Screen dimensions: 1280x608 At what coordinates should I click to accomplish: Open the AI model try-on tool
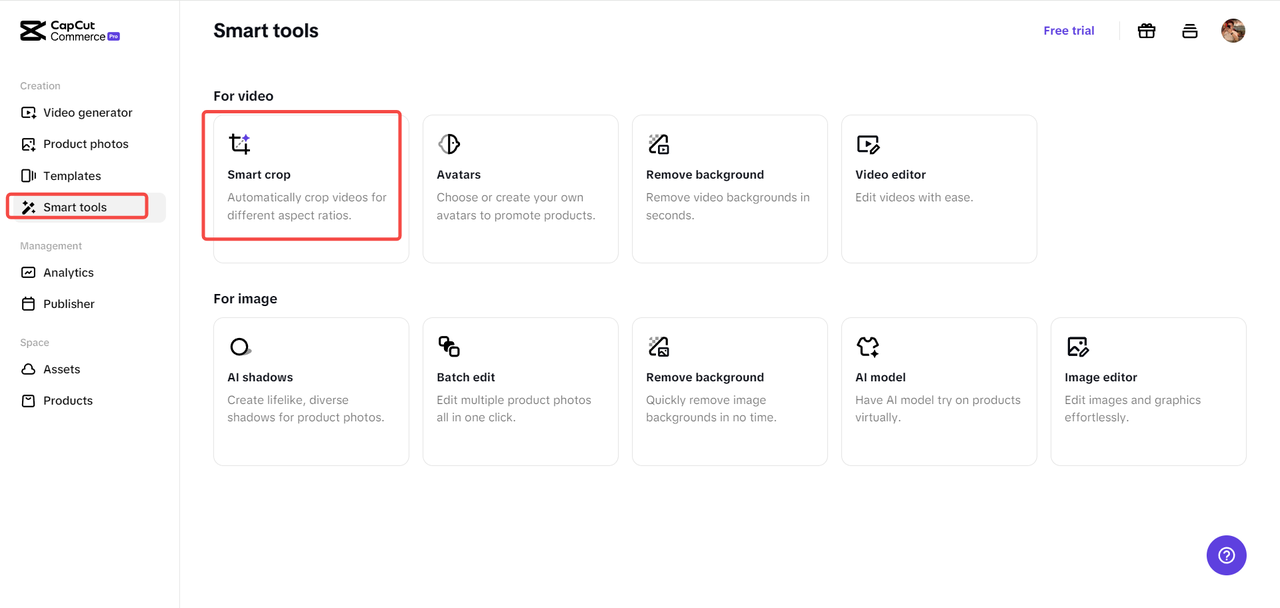(x=938, y=390)
